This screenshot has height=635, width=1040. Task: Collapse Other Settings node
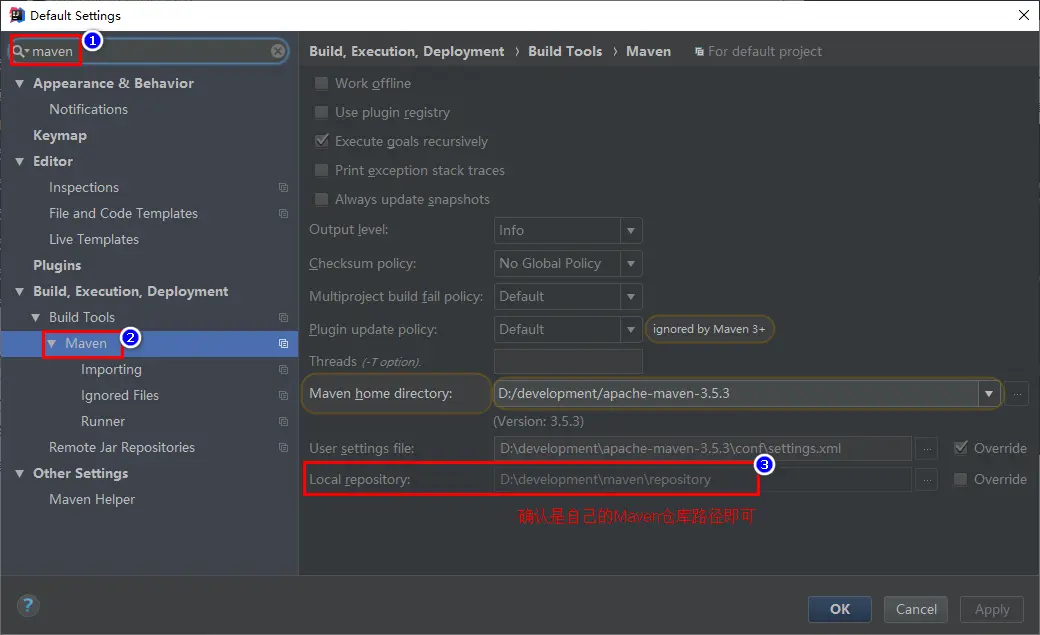coord(19,474)
